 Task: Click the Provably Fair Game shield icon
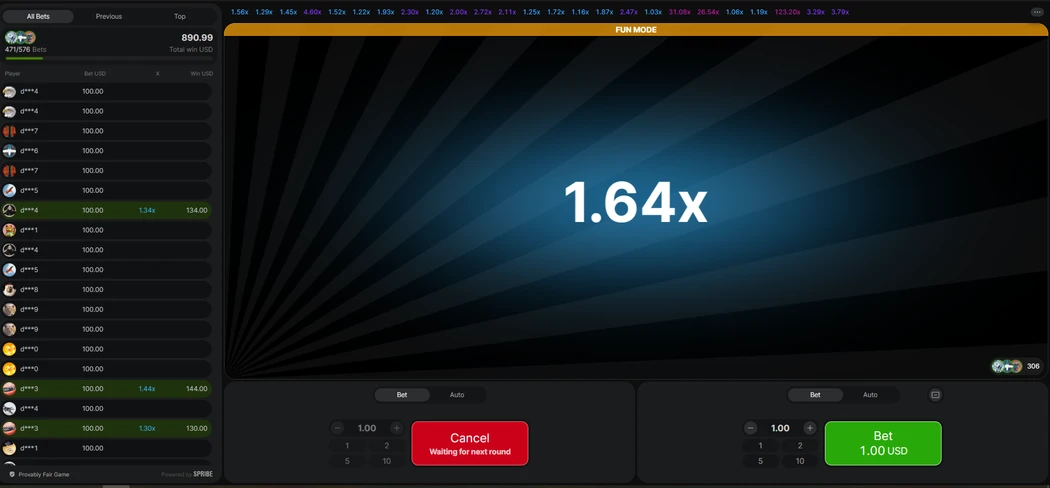pyautogui.click(x=12, y=474)
